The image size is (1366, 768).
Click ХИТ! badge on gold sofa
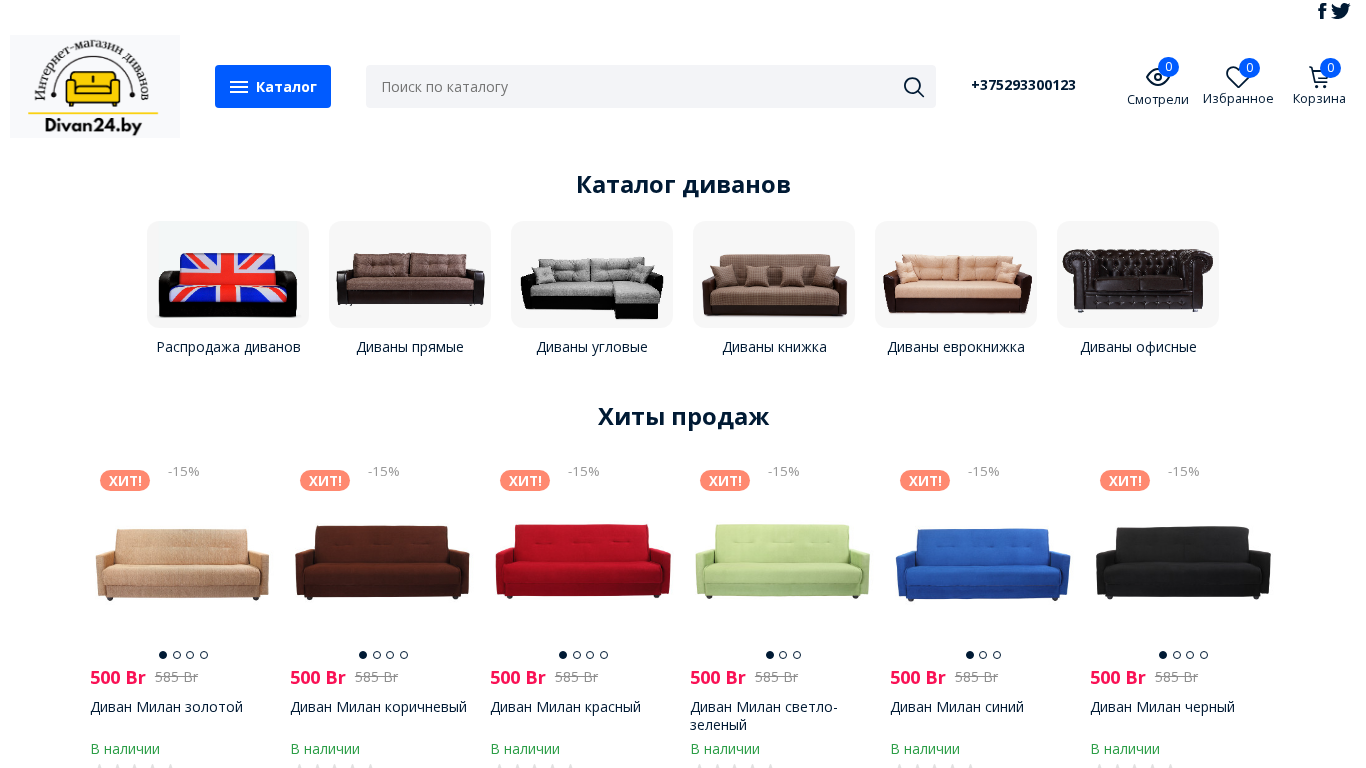tap(125, 481)
